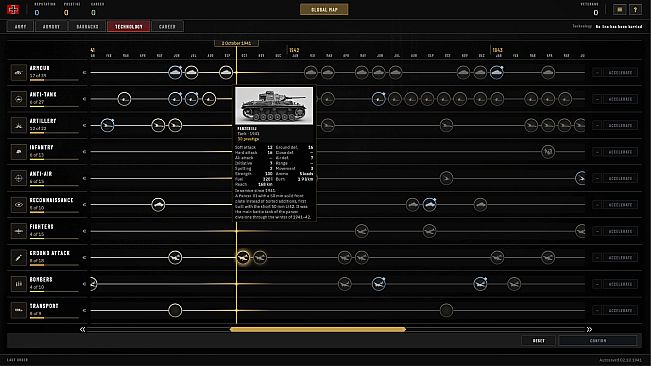Click Accelerate on the Transport row
This screenshot has height=366, width=651.
[x=620, y=310]
